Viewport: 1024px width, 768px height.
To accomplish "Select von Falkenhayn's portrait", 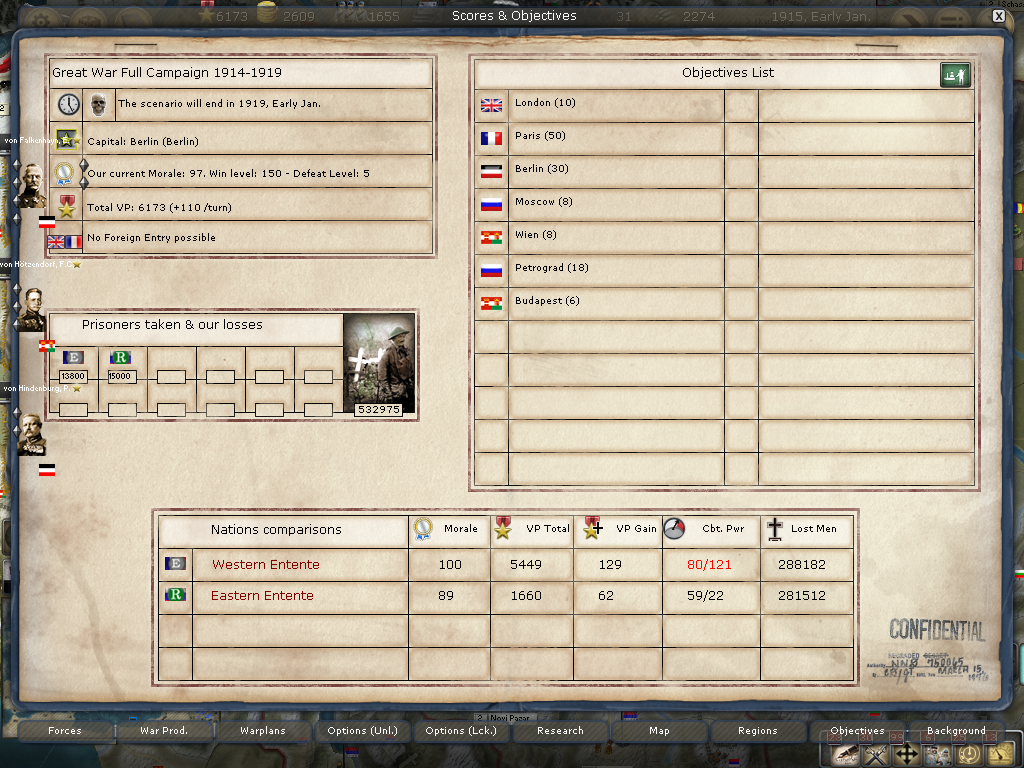I will pyautogui.click(x=32, y=182).
